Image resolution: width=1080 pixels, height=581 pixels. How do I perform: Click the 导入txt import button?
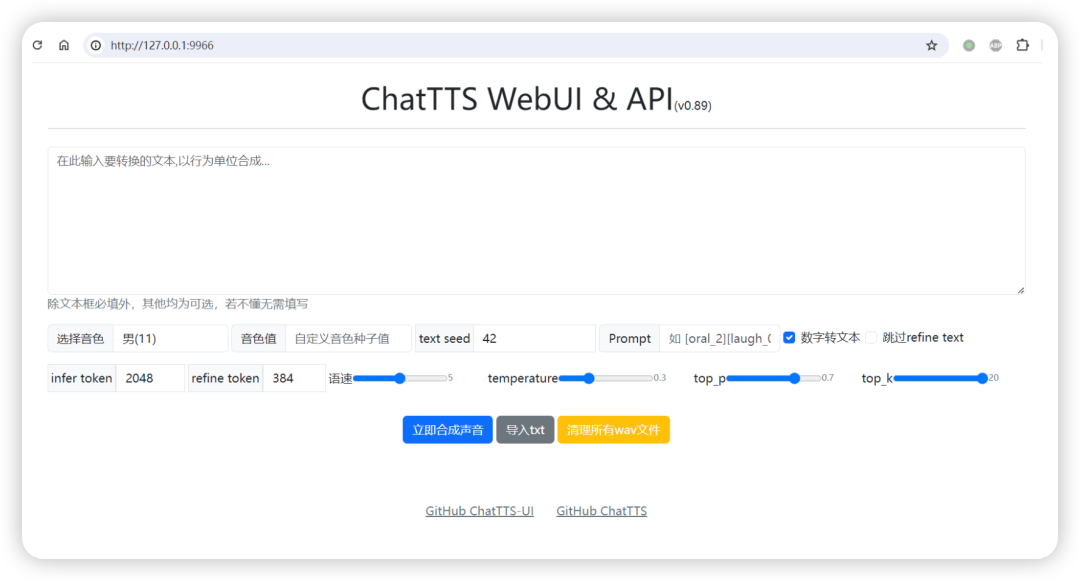(x=525, y=430)
